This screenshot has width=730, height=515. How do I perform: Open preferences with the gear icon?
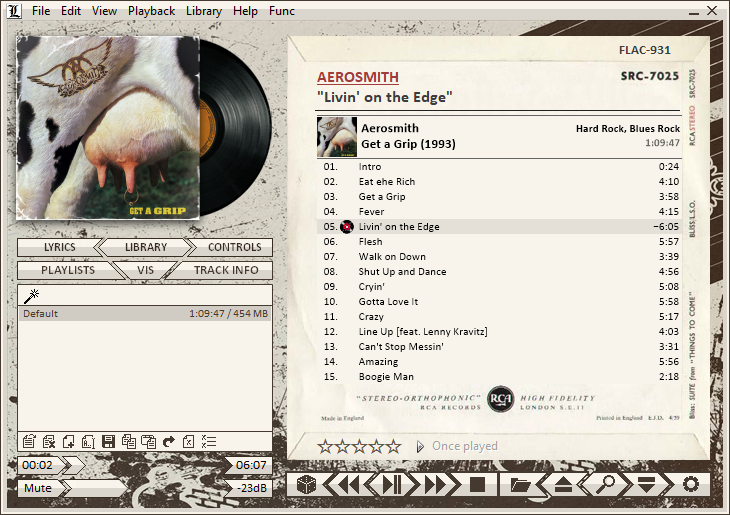tap(690, 485)
